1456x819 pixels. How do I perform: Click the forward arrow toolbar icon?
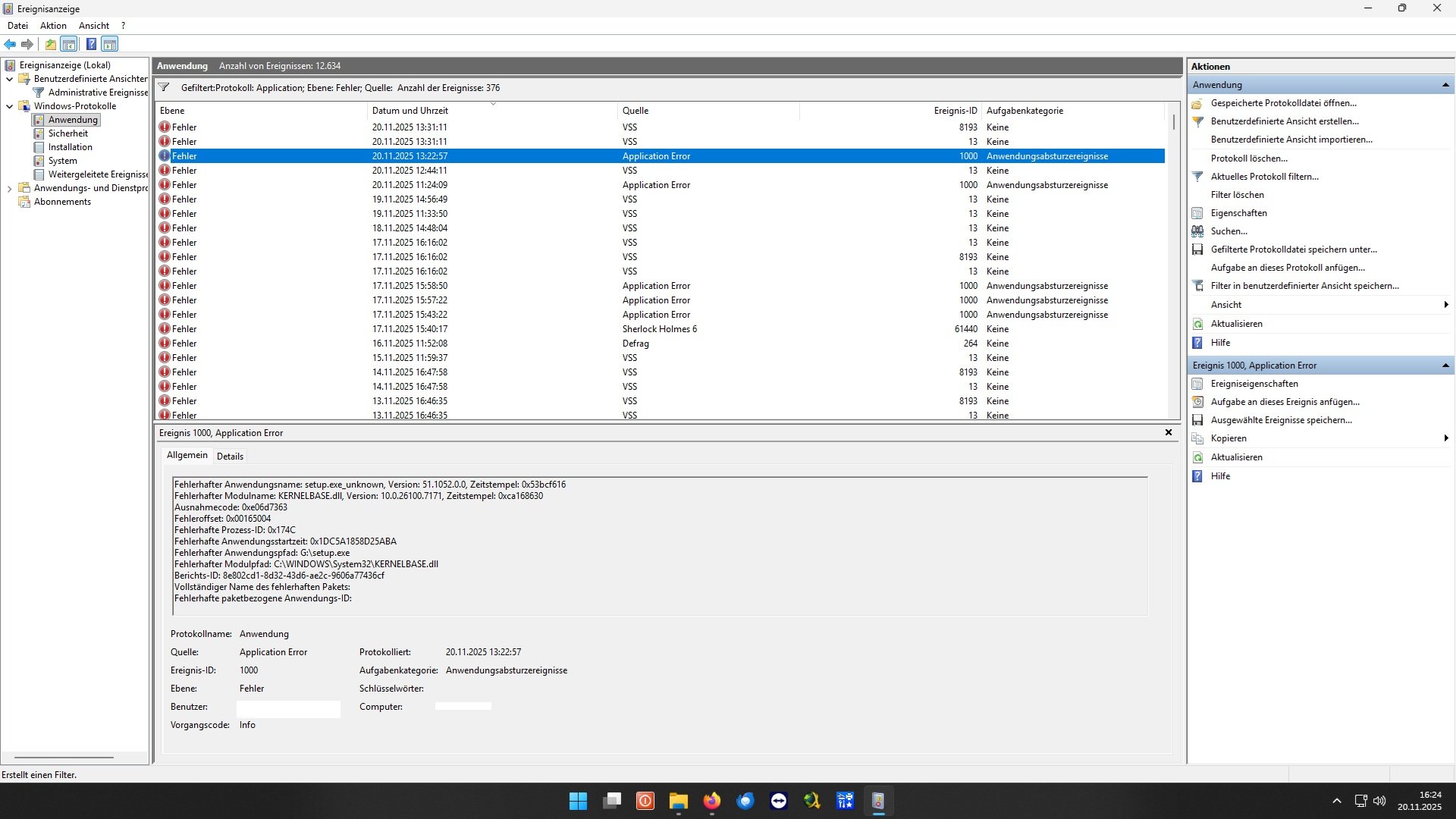click(27, 44)
